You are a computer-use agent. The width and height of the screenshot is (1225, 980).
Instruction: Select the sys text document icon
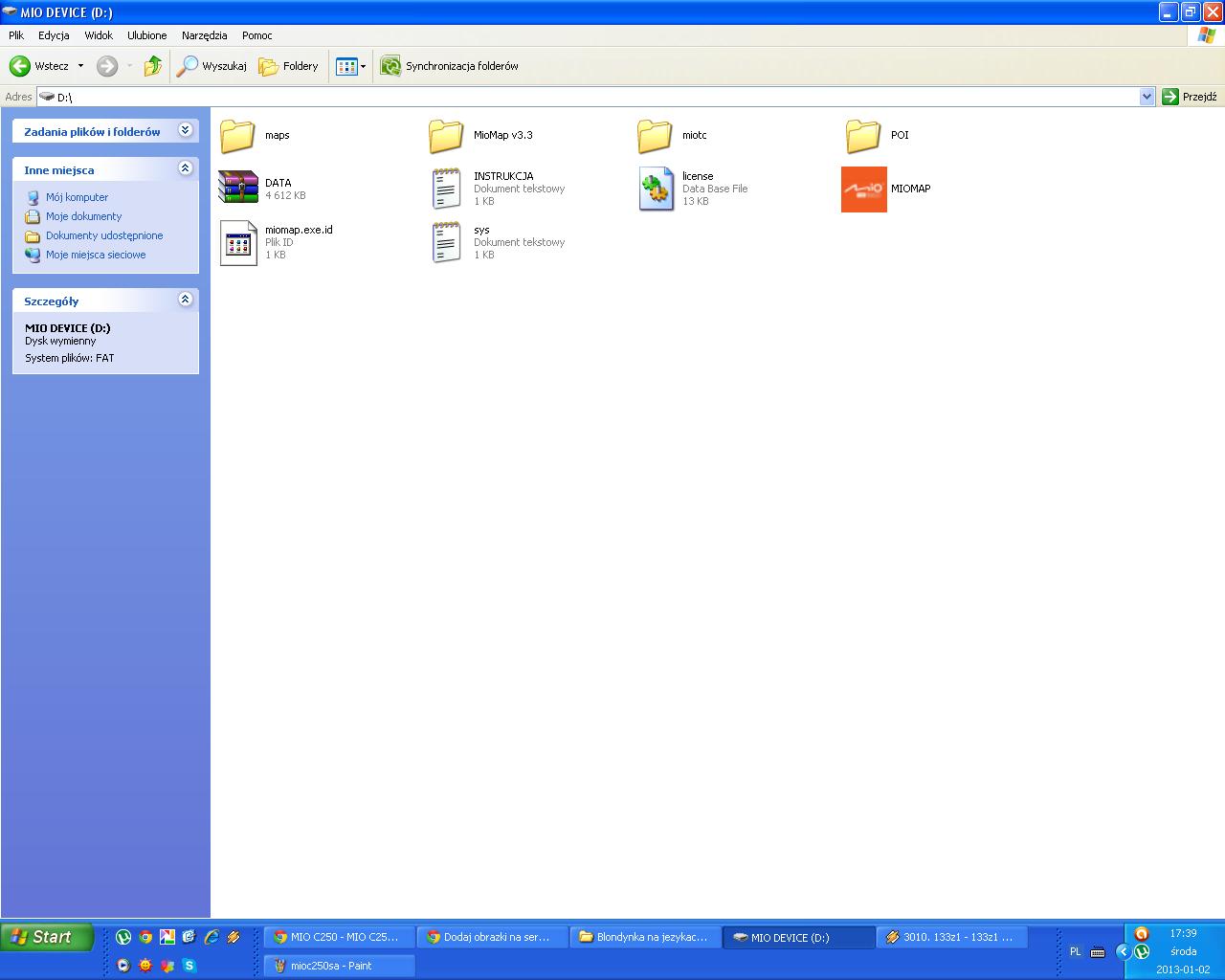click(x=446, y=242)
